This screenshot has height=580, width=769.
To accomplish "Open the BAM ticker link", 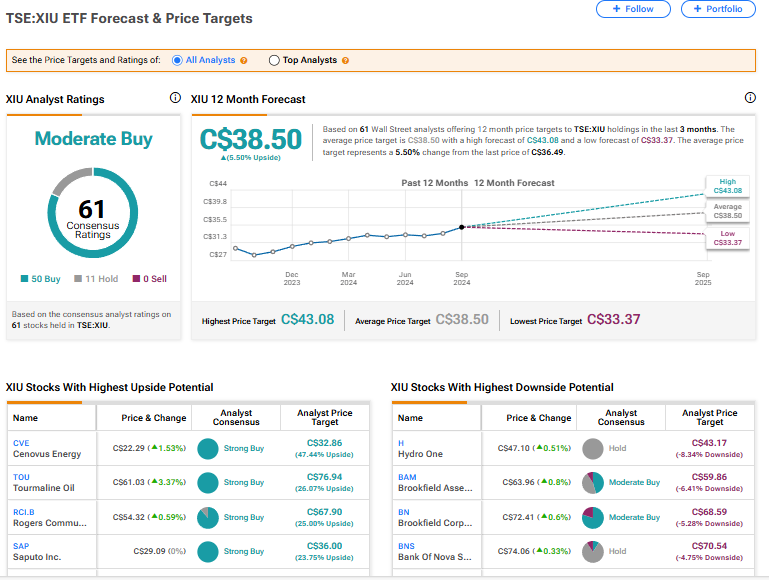I will (407, 478).
